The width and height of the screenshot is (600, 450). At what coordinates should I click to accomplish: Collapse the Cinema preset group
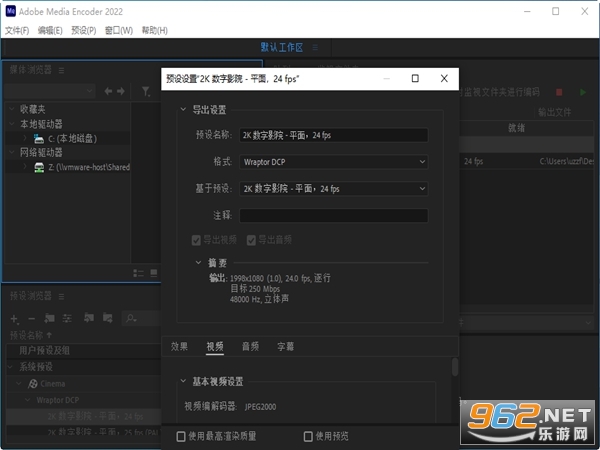click(19, 383)
